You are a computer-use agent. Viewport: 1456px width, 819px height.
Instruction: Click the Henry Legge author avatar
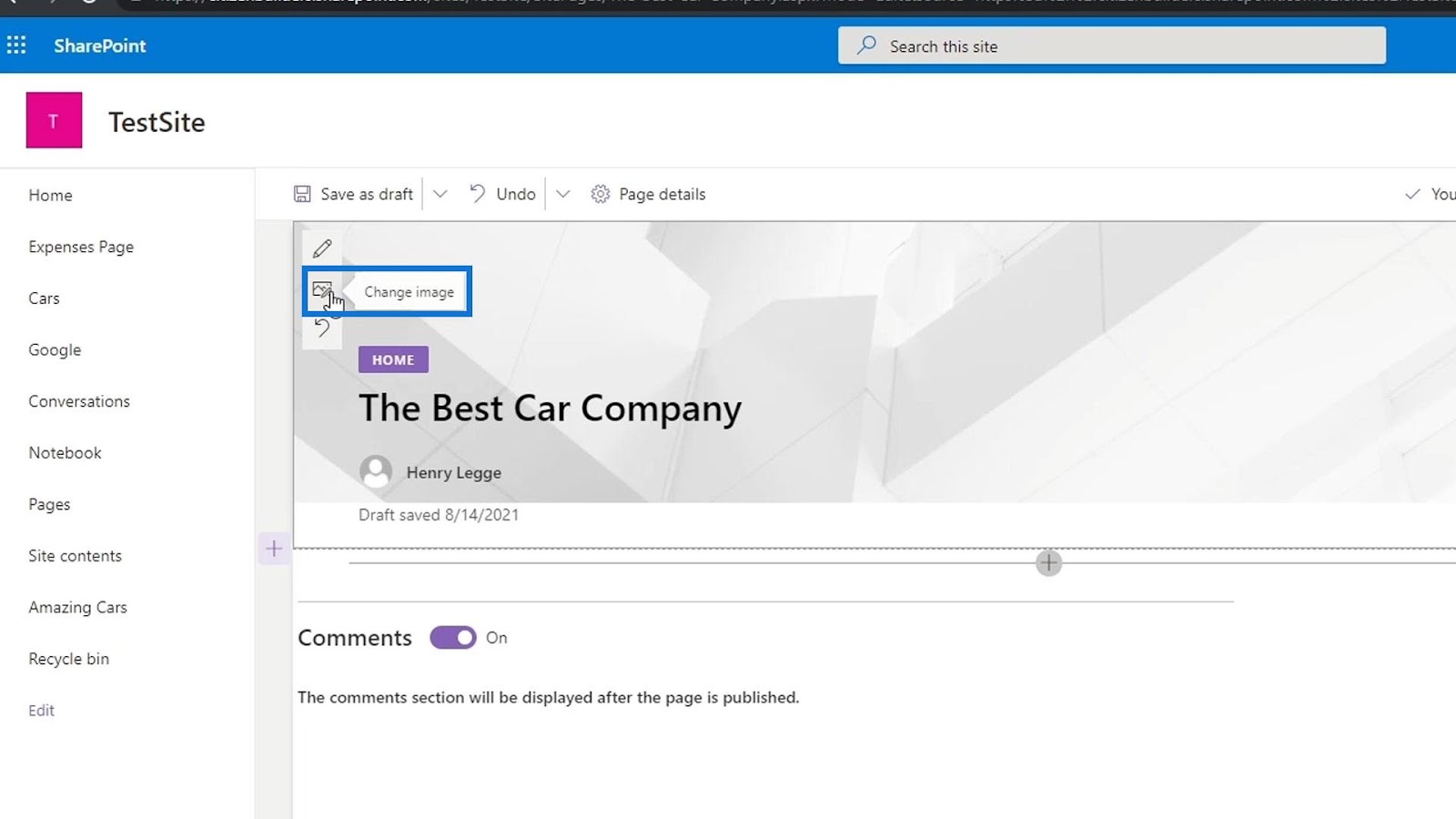(376, 472)
